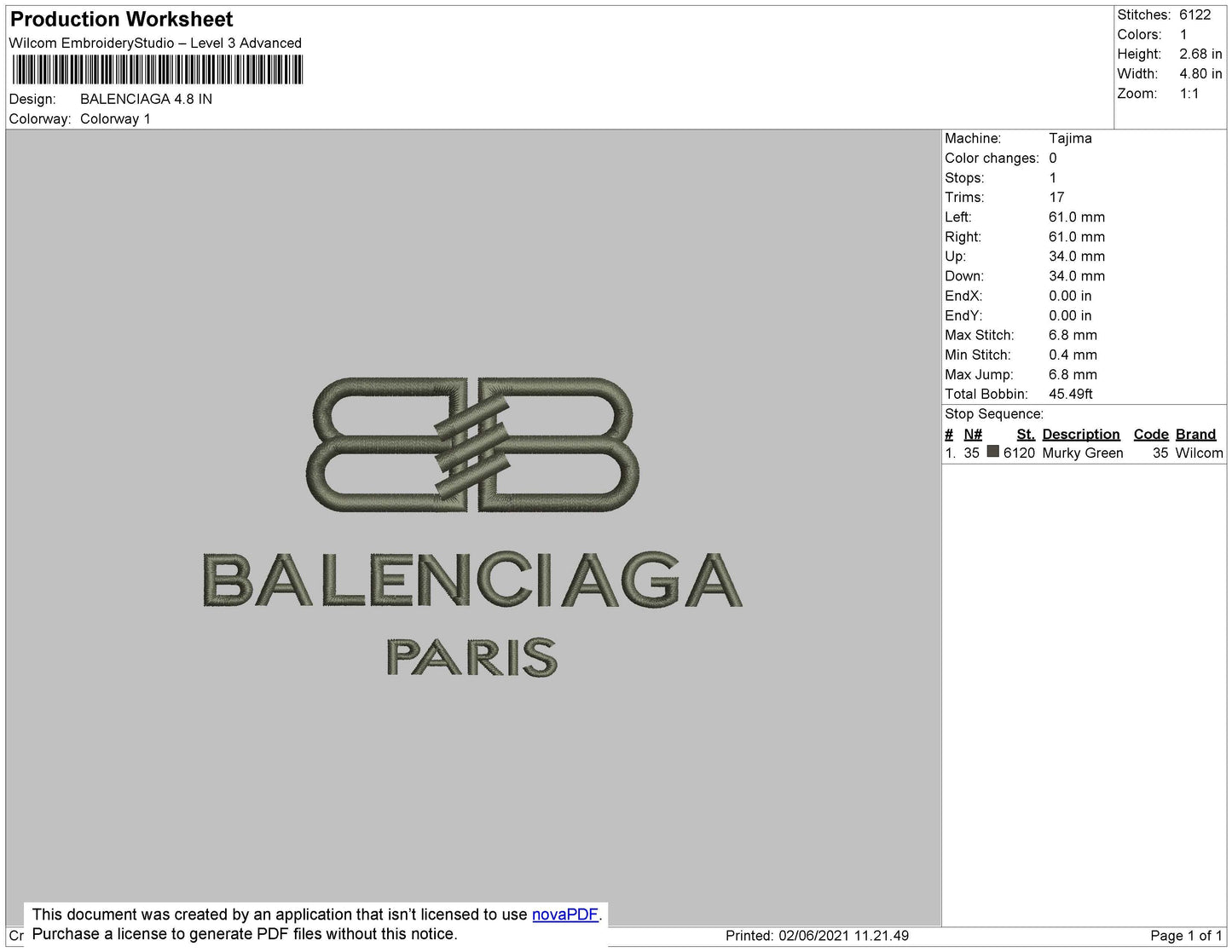1232x952 pixels.
Task: Click the 'Brand' column header
Action: pyautogui.click(x=1196, y=435)
